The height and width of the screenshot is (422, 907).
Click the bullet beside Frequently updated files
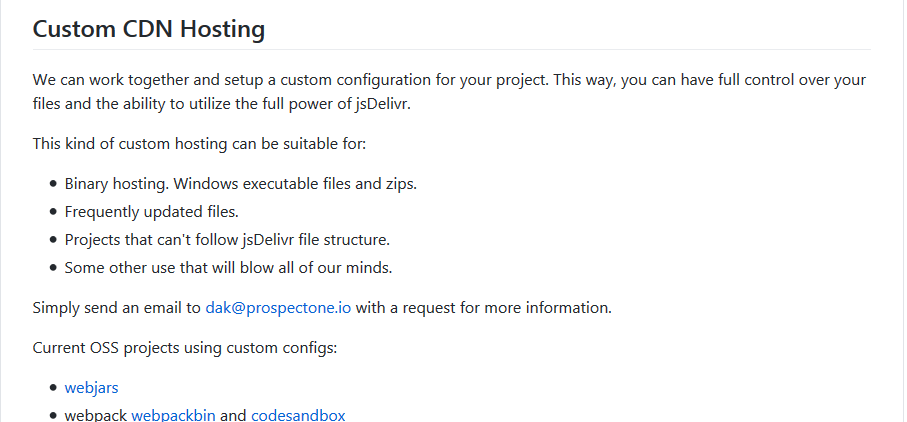(54, 212)
